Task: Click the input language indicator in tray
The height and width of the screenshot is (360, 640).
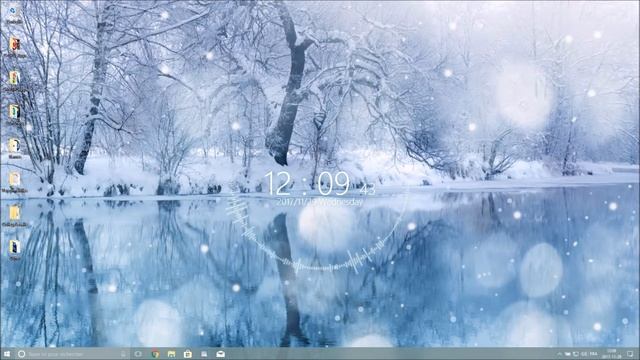Action: (593, 354)
